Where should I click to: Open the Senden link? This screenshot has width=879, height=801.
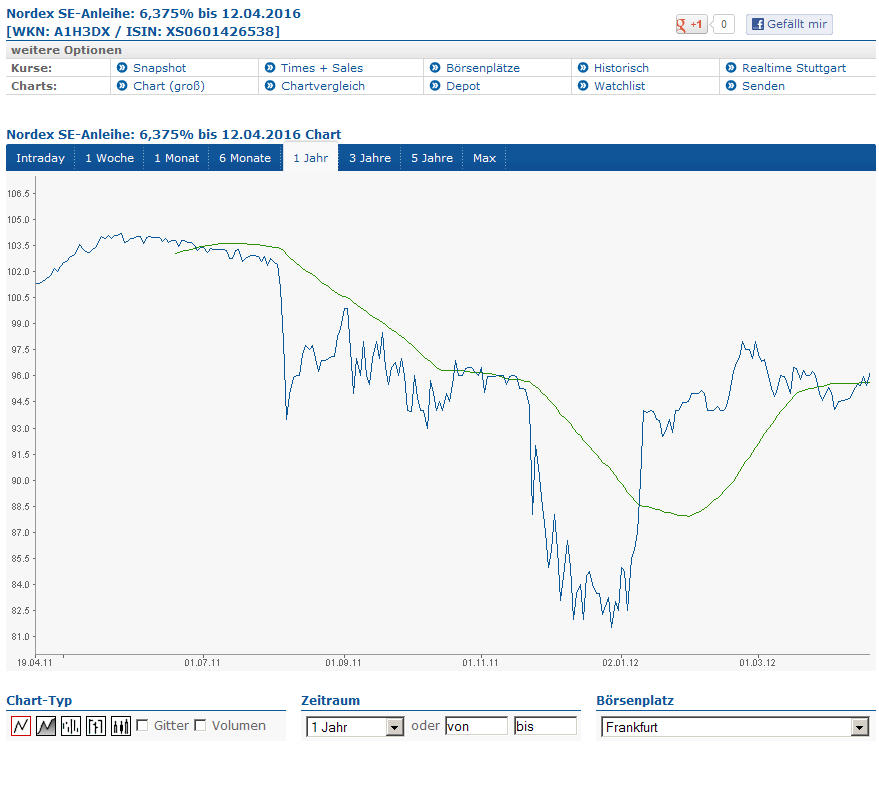point(763,86)
